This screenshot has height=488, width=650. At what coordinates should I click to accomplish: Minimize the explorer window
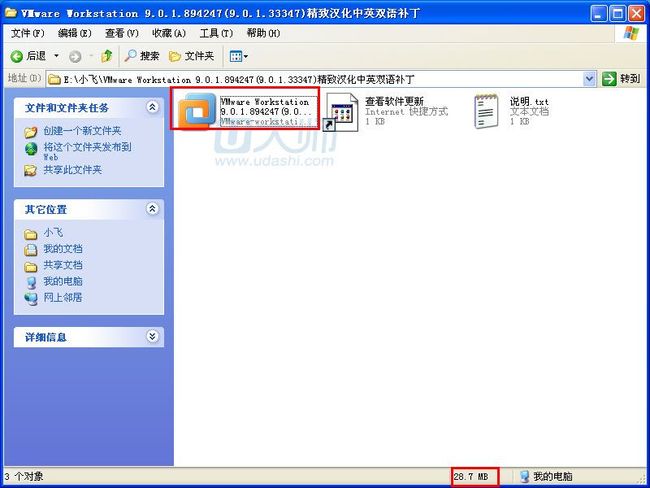[x=598, y=13]
